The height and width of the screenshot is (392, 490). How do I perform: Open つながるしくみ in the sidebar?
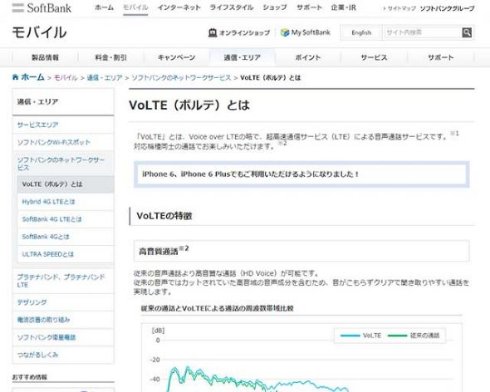coord(63,355)
